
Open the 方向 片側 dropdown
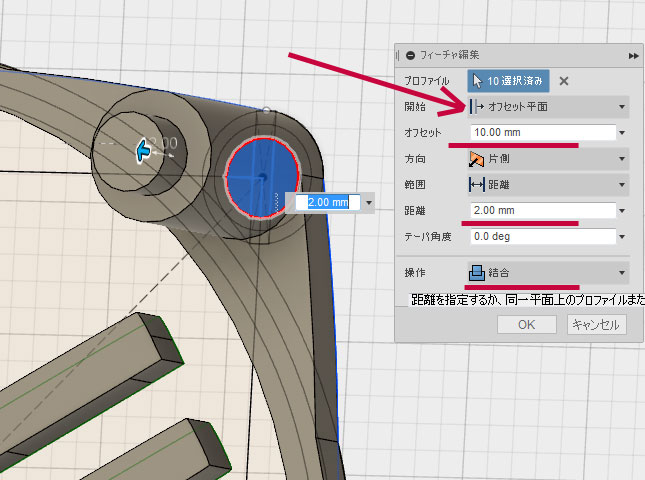tap(548, 159)
